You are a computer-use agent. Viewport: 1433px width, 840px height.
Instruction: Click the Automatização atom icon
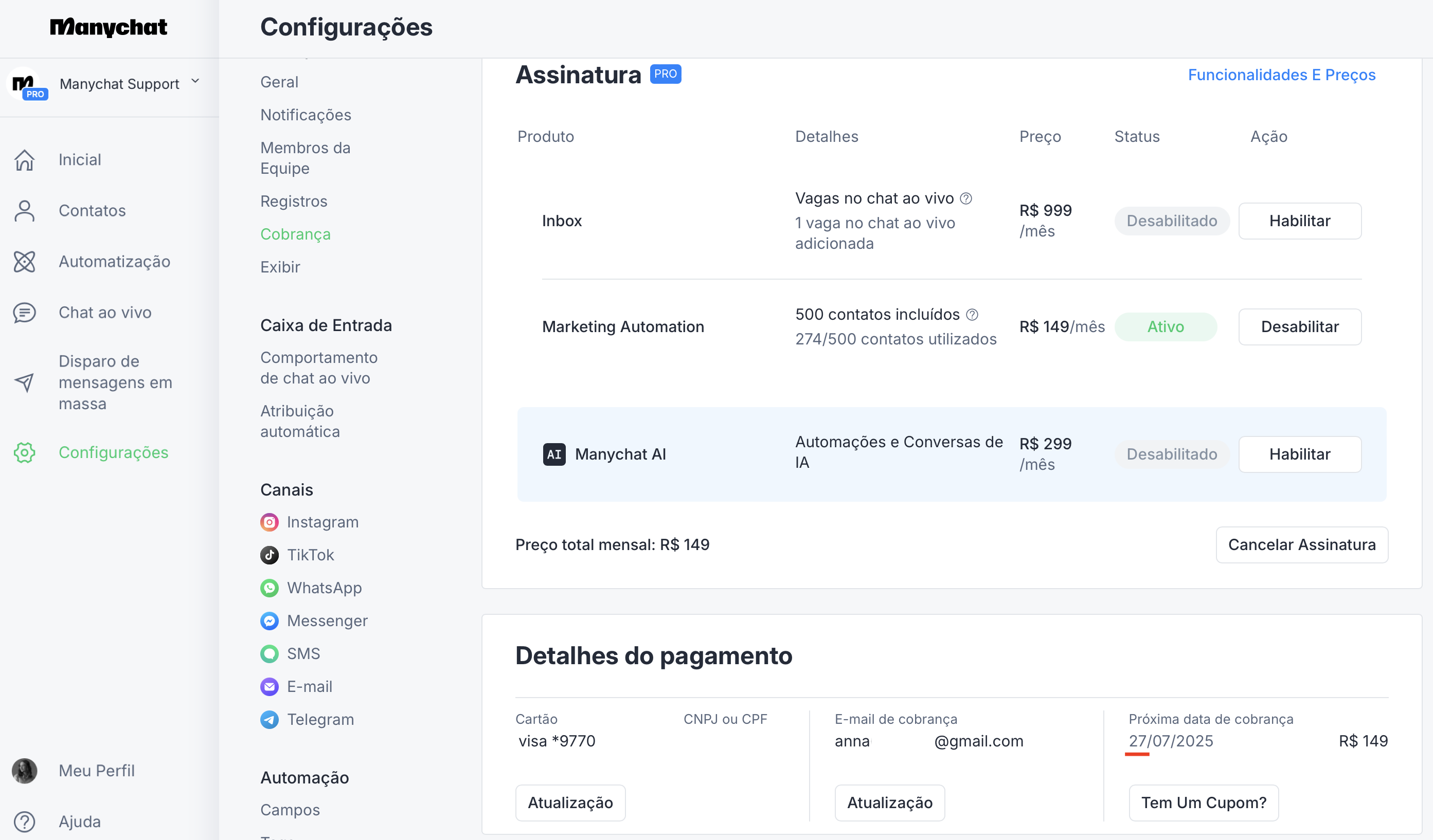[x=25, y=262]
